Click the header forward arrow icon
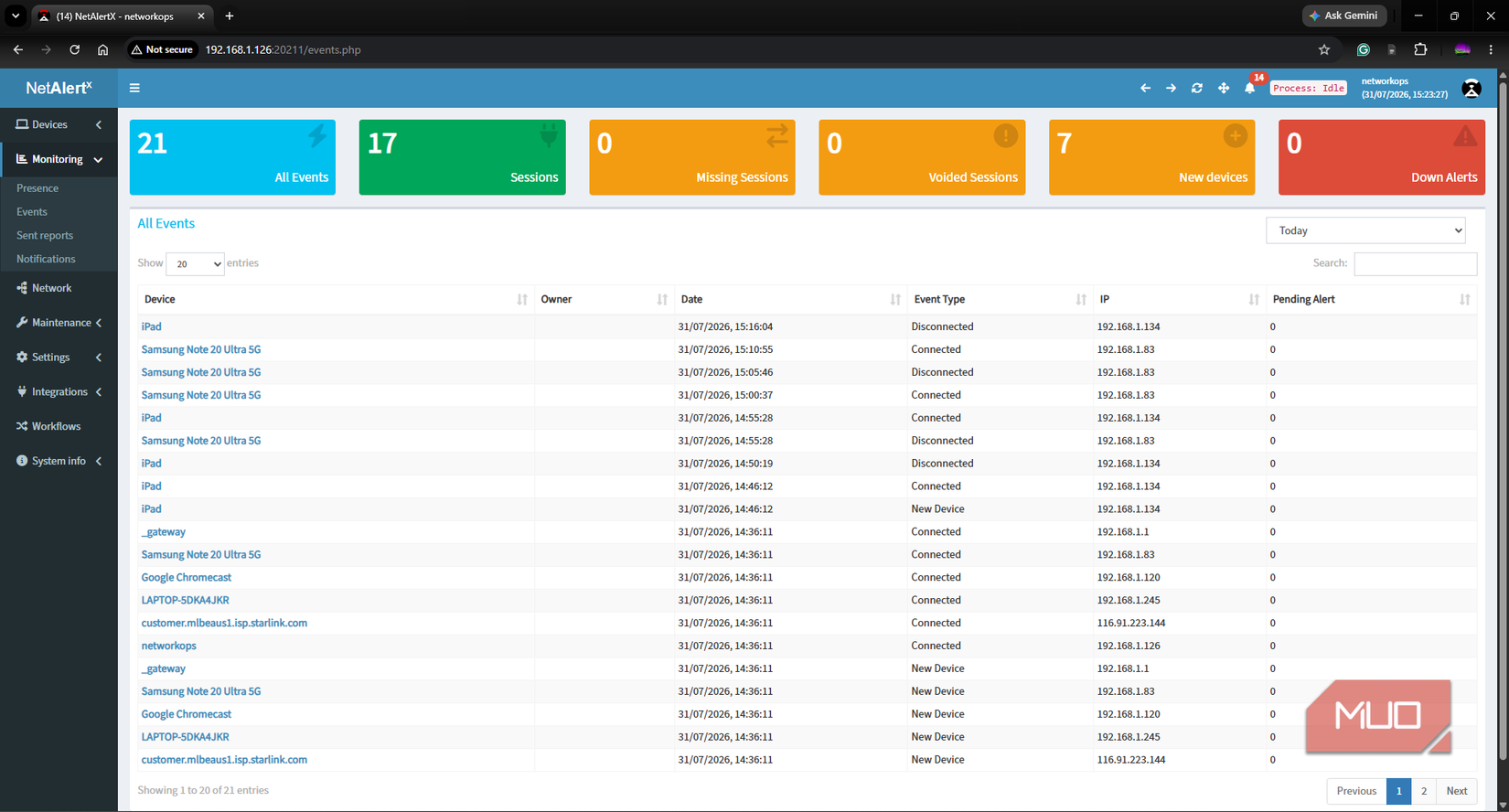 point(1171,88)
